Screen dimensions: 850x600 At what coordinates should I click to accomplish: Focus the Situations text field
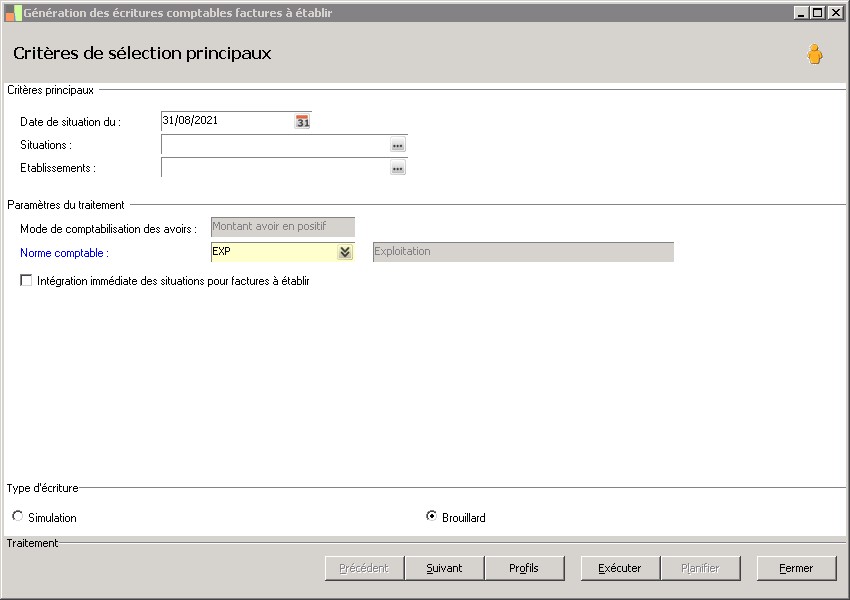[274, 145]
